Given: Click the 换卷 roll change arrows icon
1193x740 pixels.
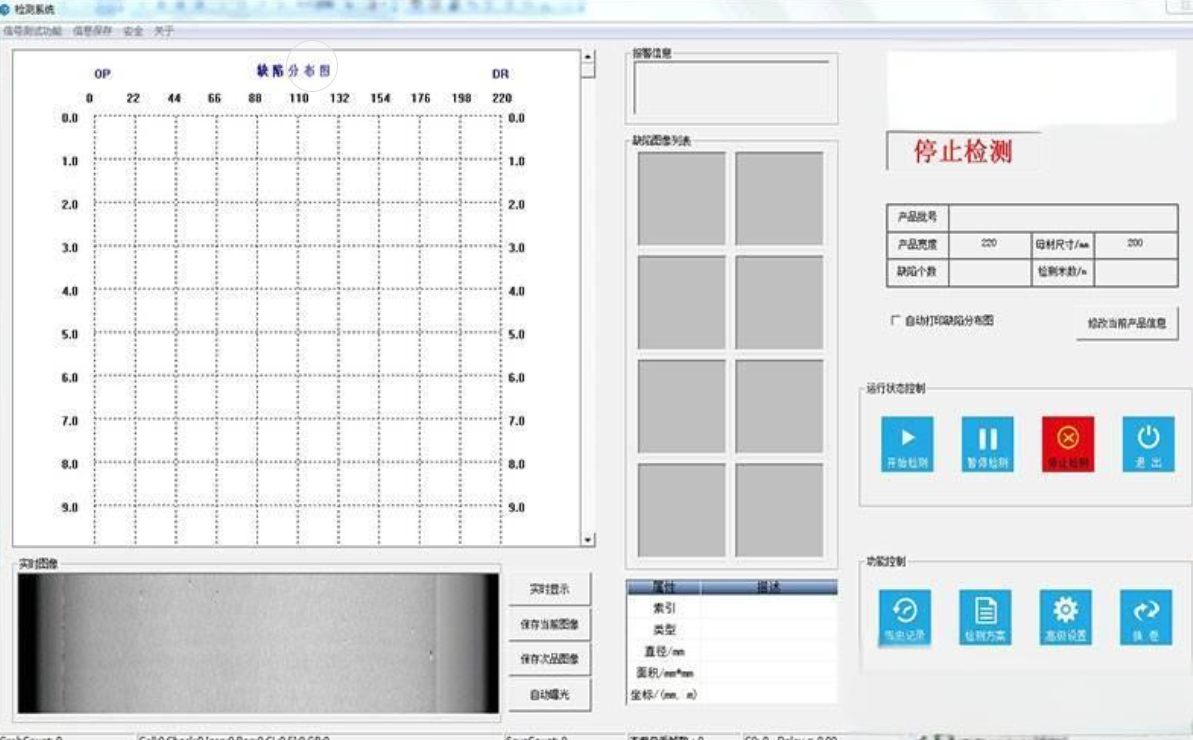Looking at the screenshot, I should point(1146,617).
